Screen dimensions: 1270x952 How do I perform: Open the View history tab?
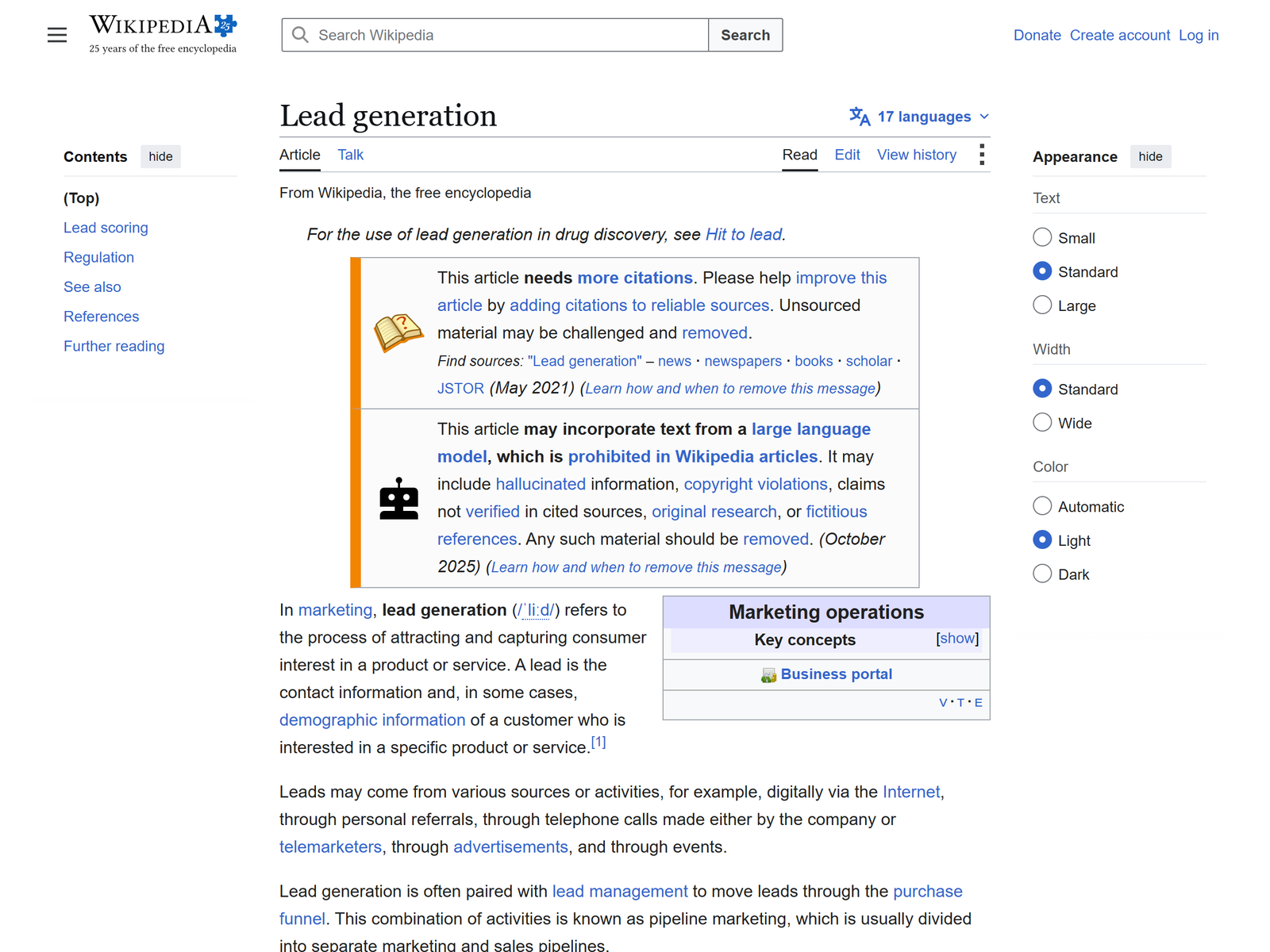coord(916,155)
